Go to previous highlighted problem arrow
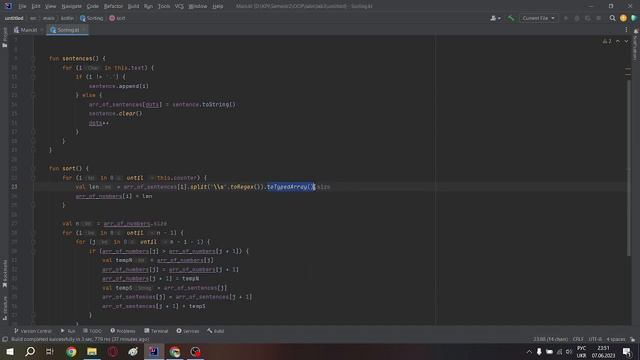Image resolution: width=640 pixels, height=360 pixels. click(618, 41)
